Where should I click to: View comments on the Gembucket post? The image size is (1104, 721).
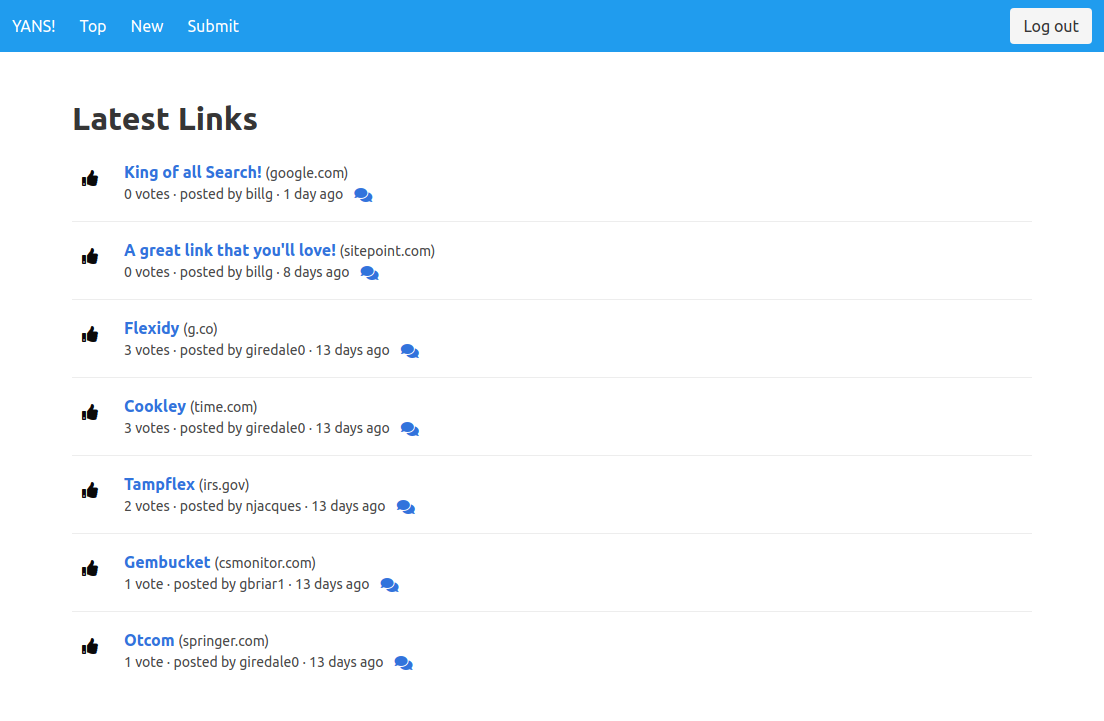click(x=389, y=584)
